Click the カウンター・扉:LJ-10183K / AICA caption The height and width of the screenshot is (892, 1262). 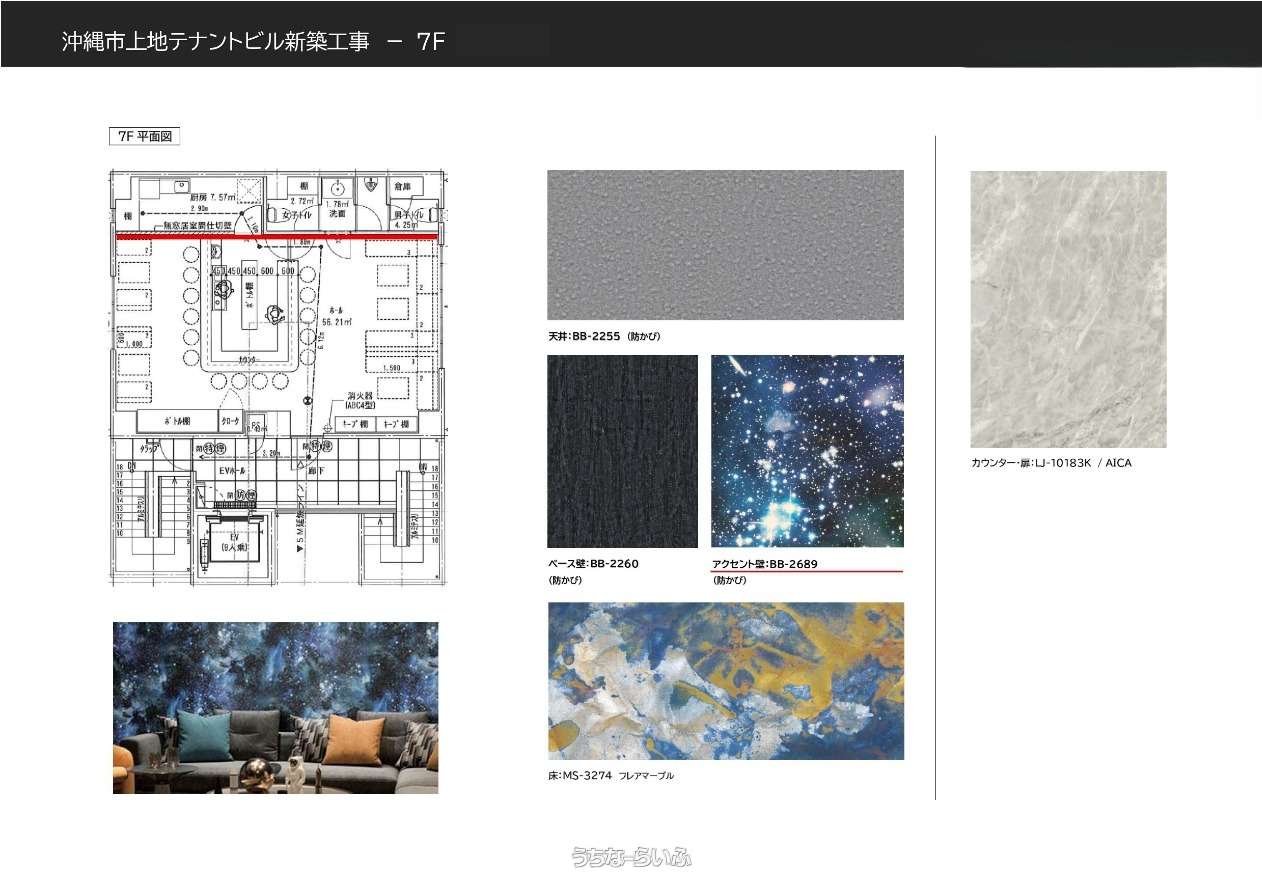[1051, 463]
